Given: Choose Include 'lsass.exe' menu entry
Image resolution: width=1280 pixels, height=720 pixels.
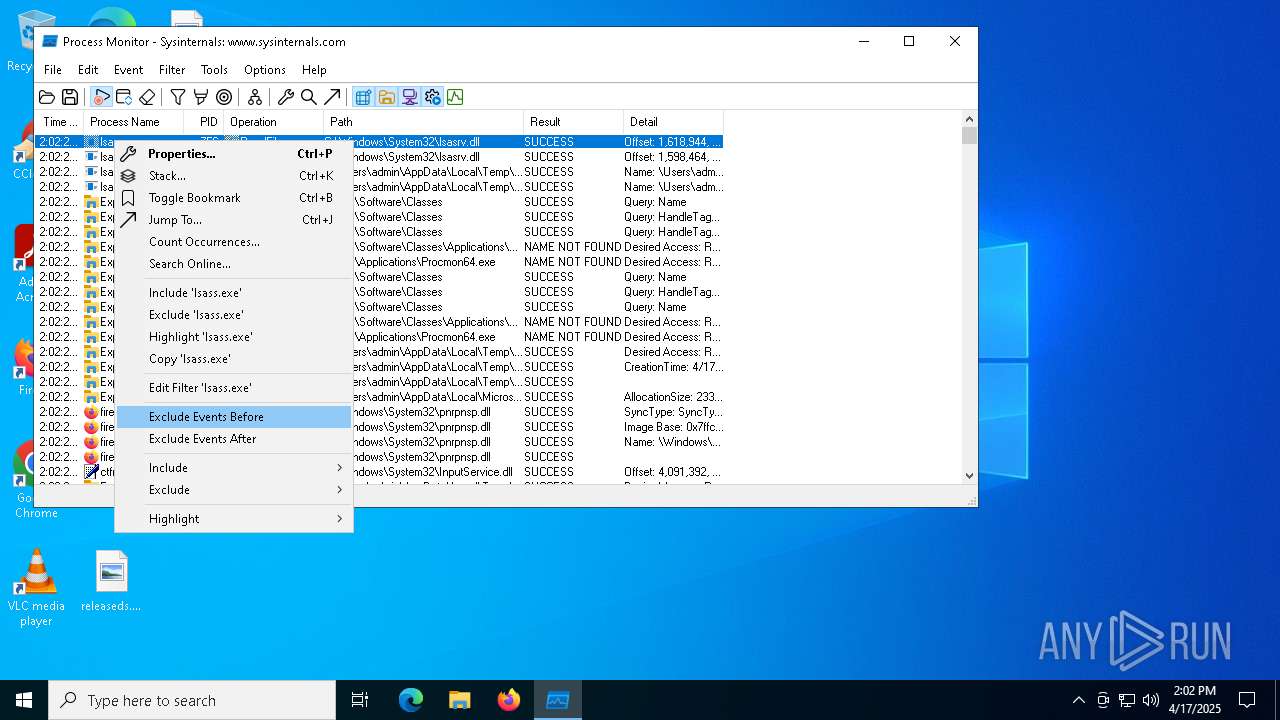Looking at the screenshot, I should [x=233, y=293].
